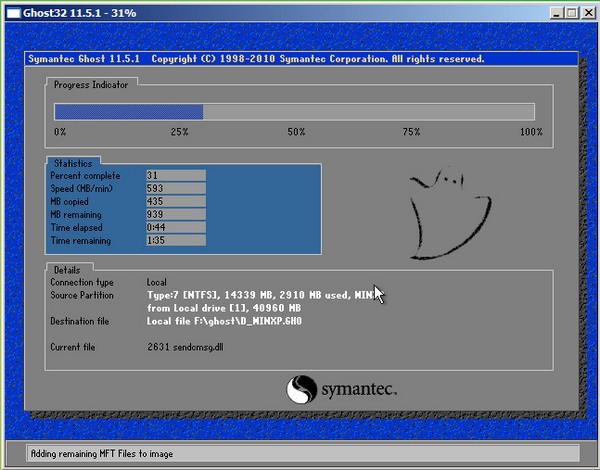Click the Symantec Ghost 11.5.1 copyright header
The image size is (600, 470).
pyautogui.click(x=255, y=59)
